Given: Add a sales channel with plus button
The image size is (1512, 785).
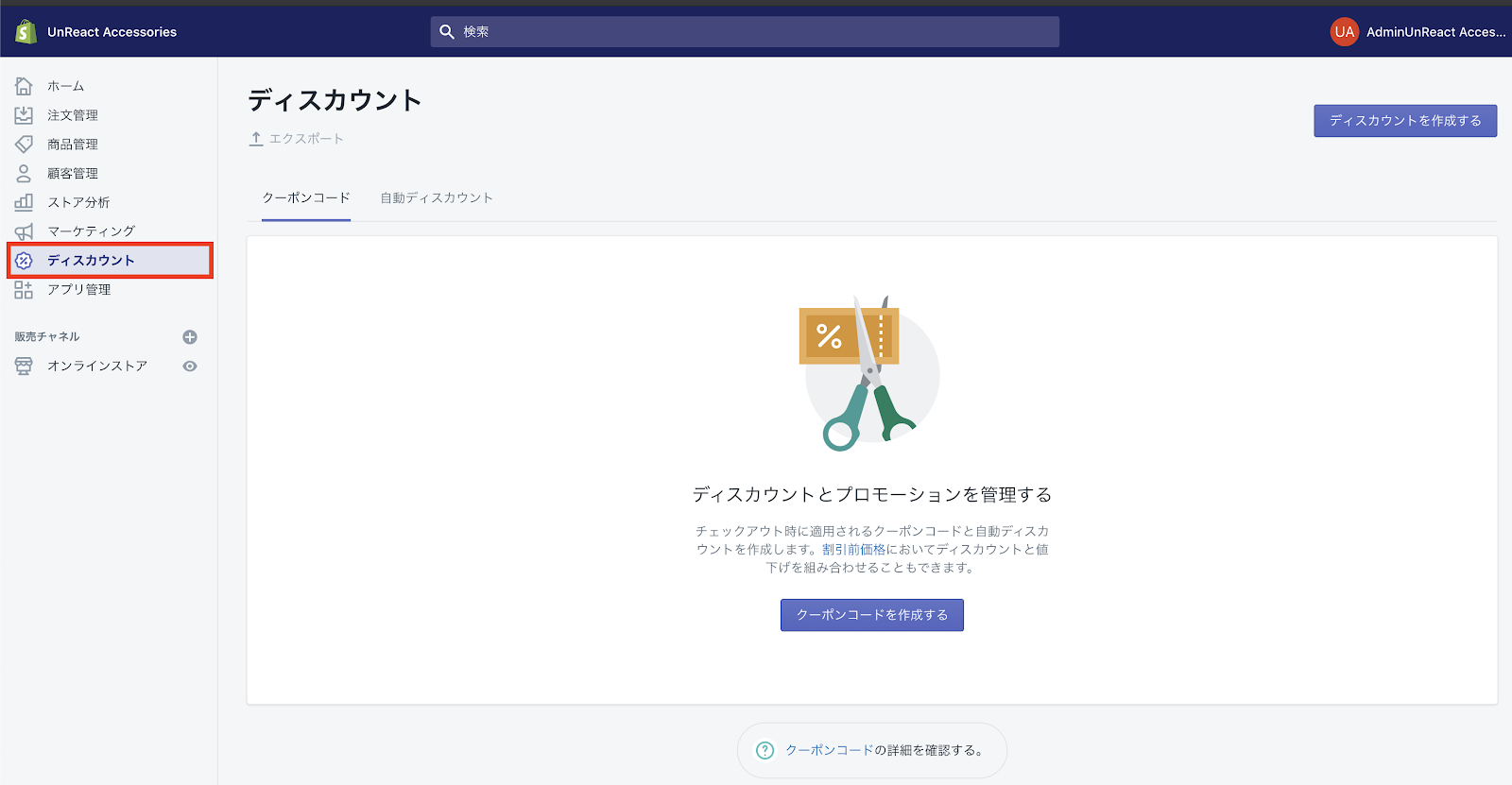Looking at the screenshot, I should [190, 337].
